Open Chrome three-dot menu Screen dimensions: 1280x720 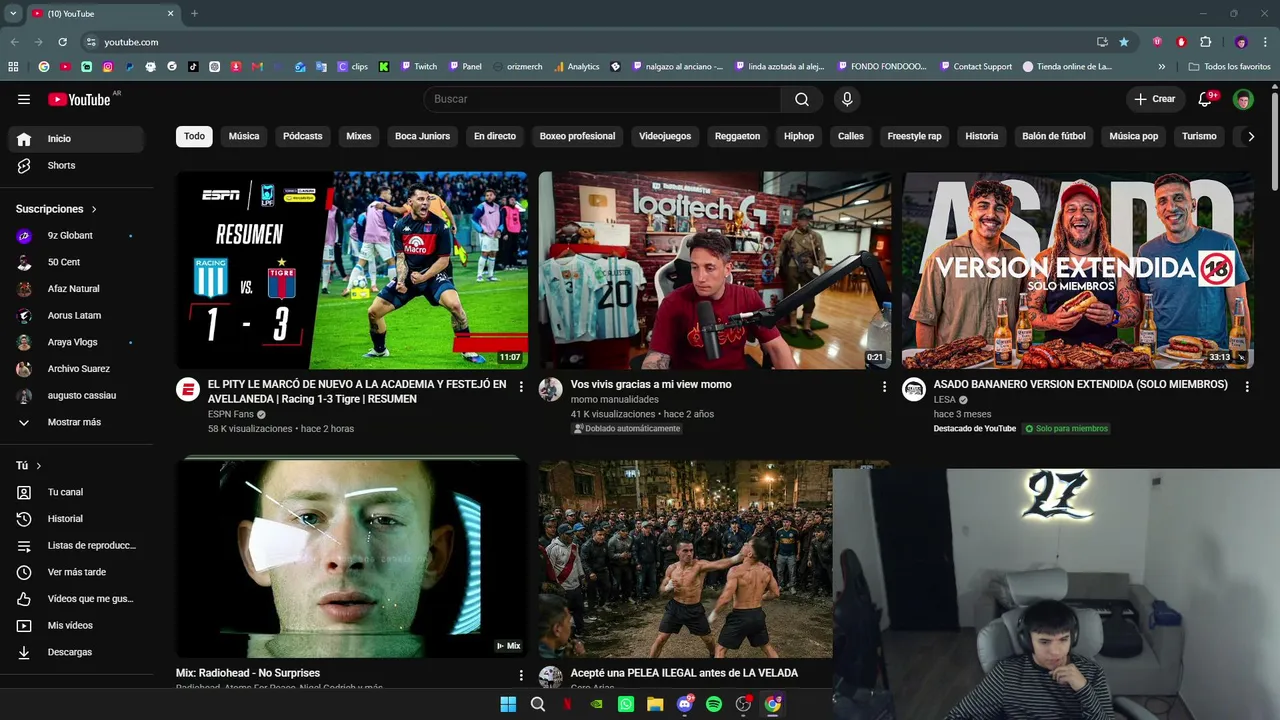tap(1265, 42)
